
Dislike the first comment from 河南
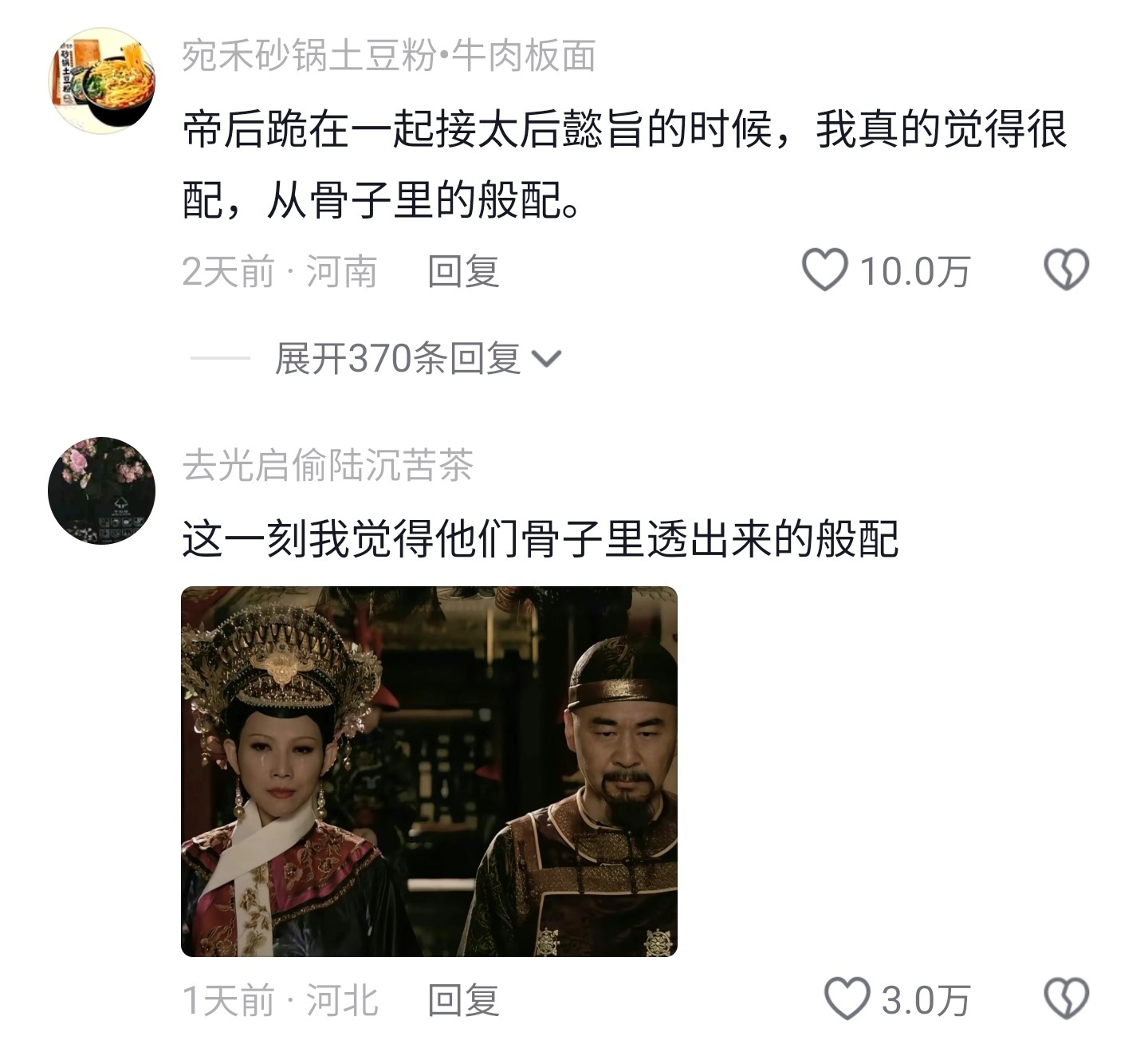click(x=1066, y=270)
